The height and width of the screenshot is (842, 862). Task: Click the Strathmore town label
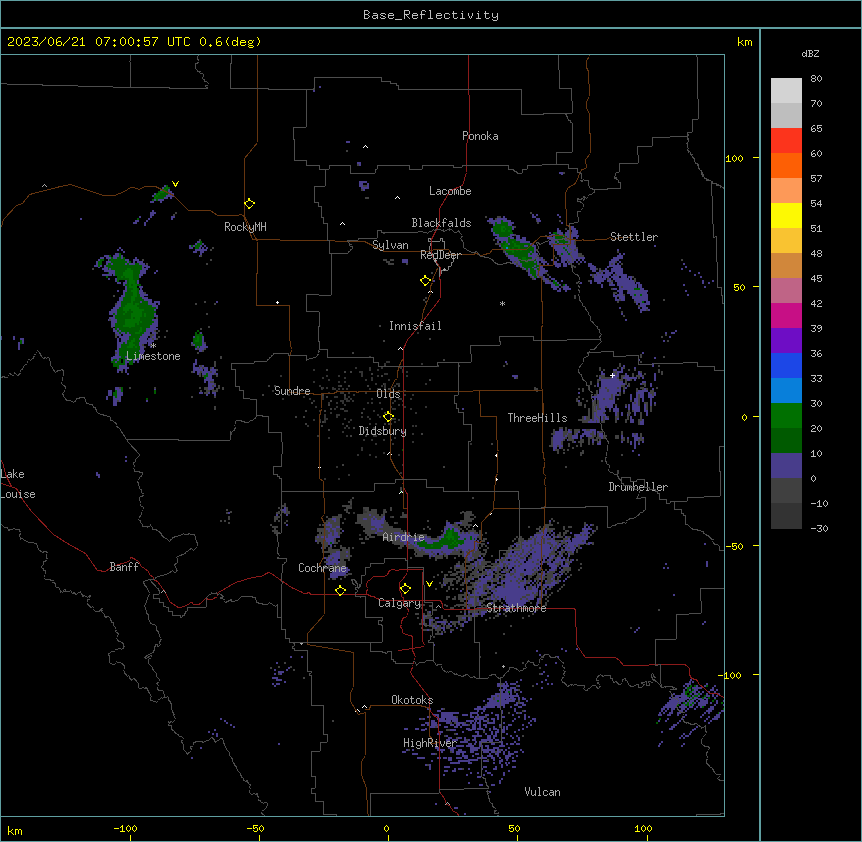(516, 608)
